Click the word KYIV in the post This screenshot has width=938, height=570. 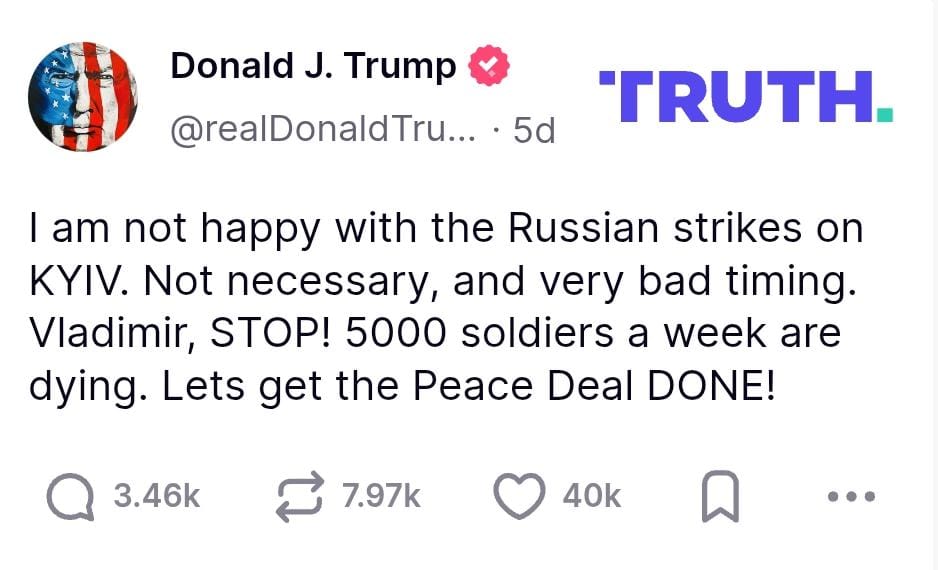click(x=79, y=281)
